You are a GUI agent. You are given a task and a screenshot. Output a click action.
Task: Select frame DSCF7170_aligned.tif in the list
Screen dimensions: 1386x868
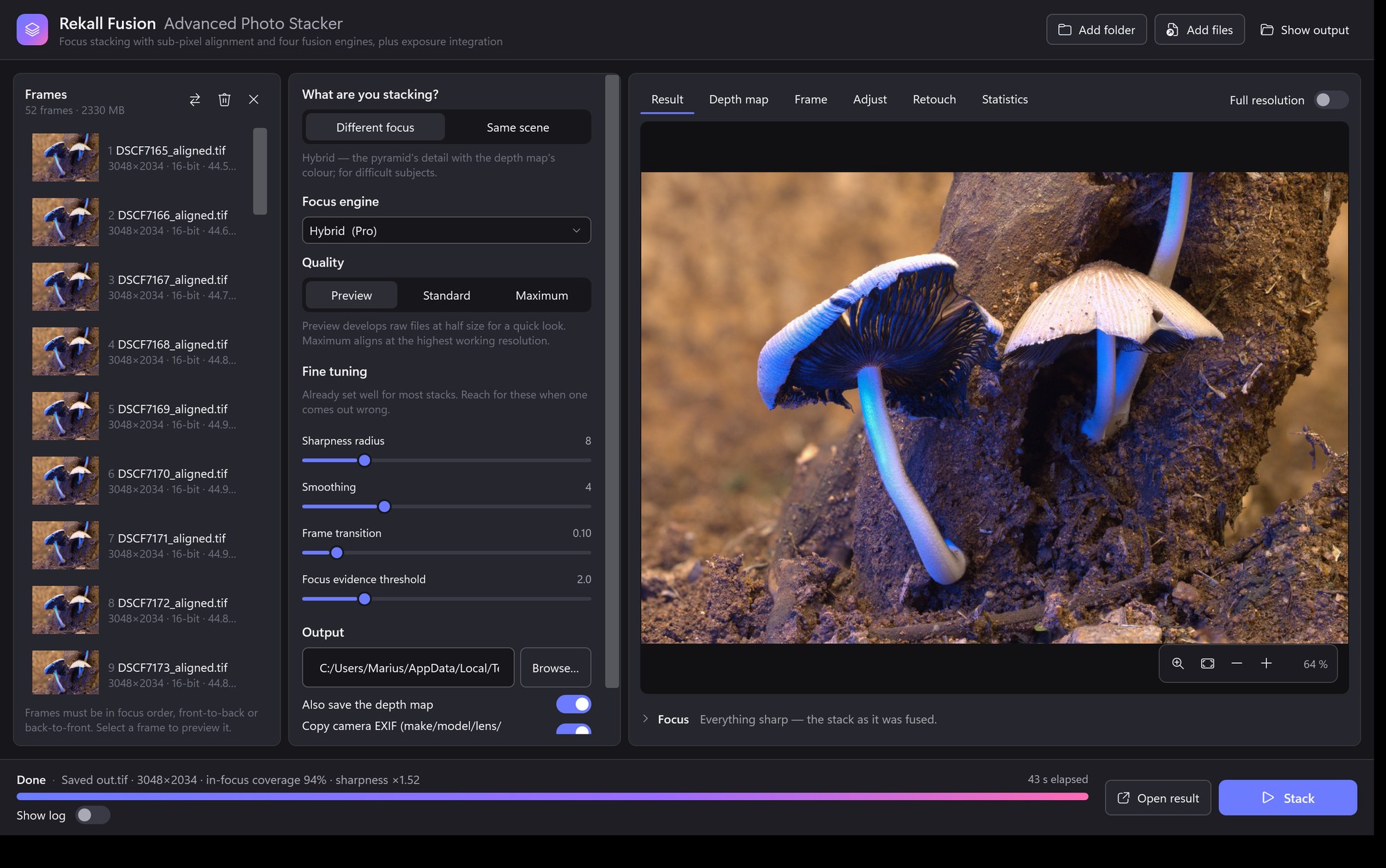coord(139,481)
